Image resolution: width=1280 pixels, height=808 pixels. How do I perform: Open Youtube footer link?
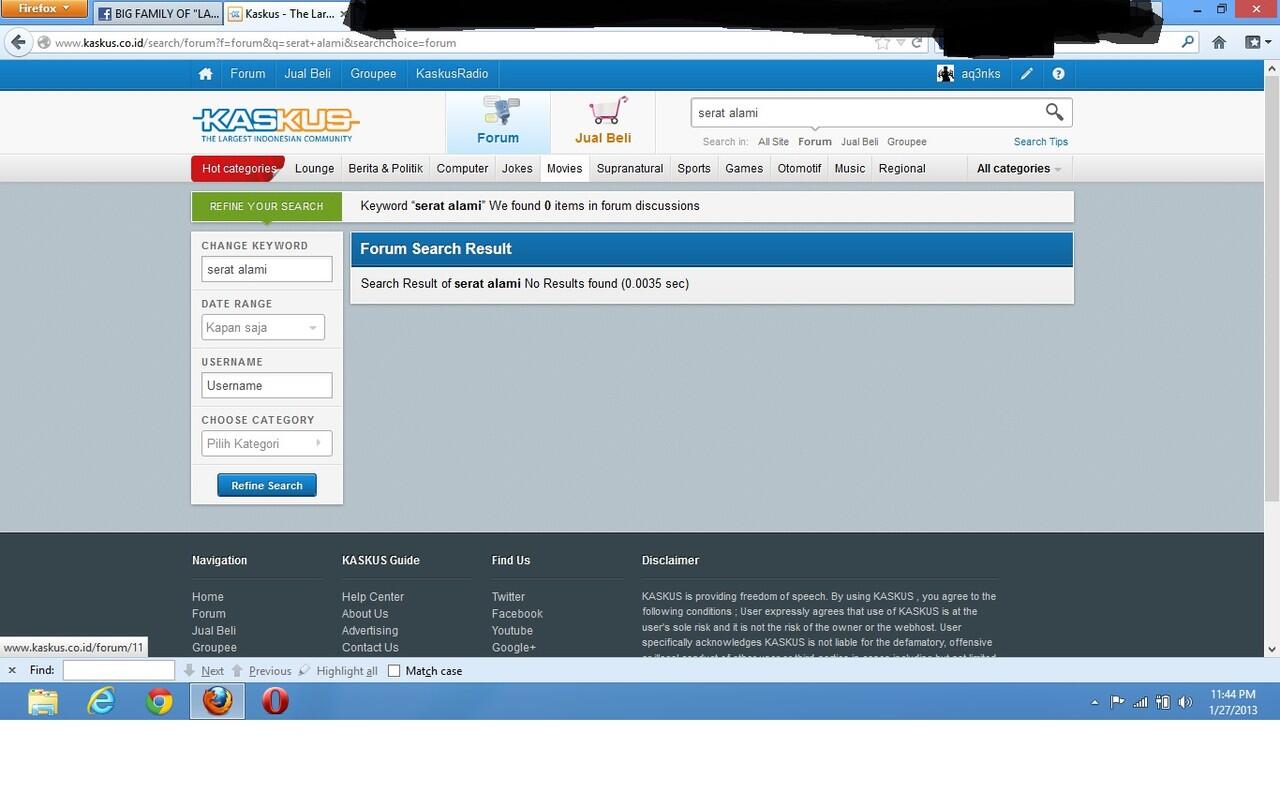(512, 631)
